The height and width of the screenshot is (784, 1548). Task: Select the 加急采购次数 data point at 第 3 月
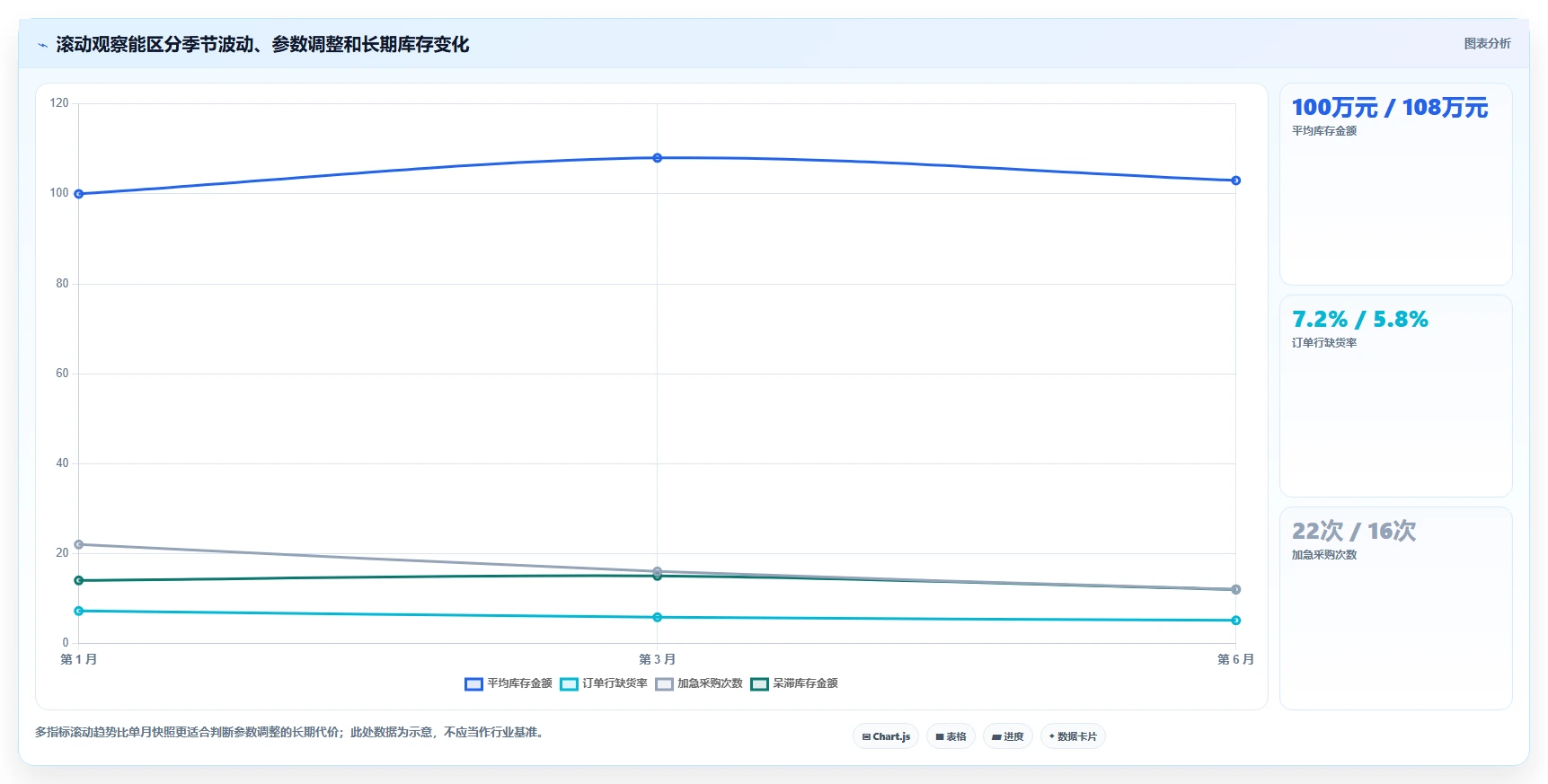[658, 570]
